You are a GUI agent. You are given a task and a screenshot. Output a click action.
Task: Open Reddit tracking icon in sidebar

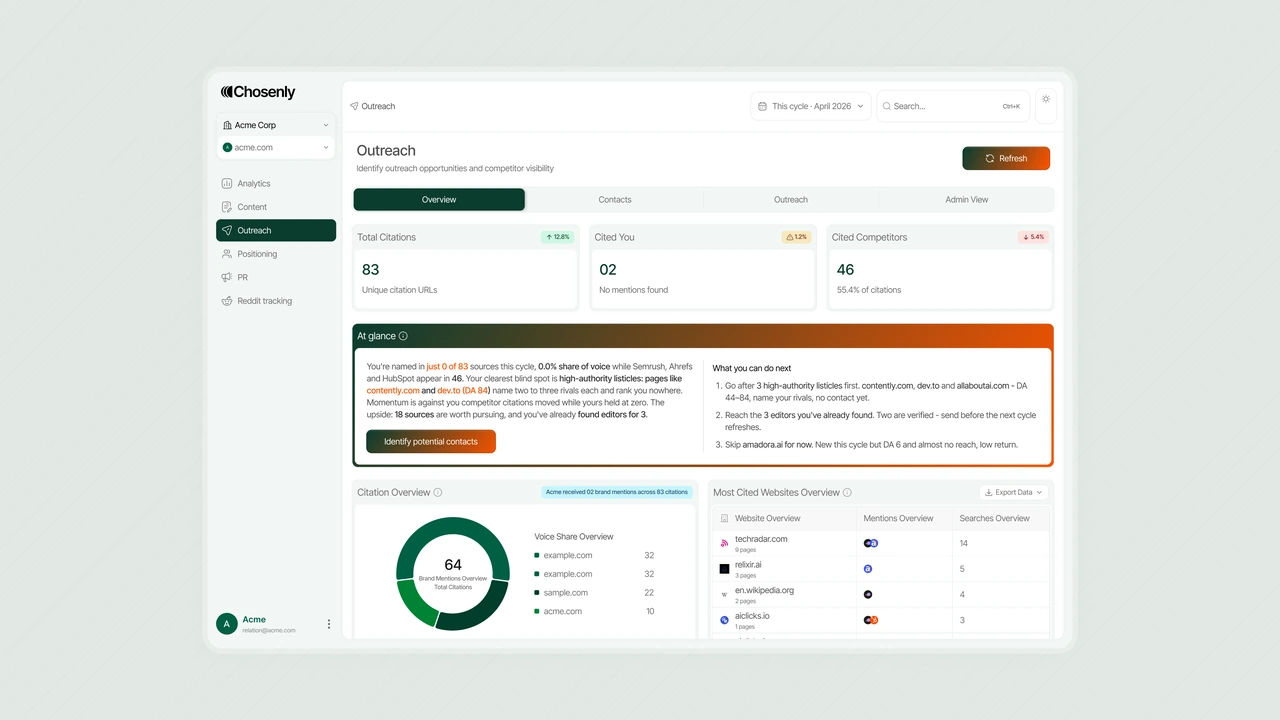click(x=227, y=301)
